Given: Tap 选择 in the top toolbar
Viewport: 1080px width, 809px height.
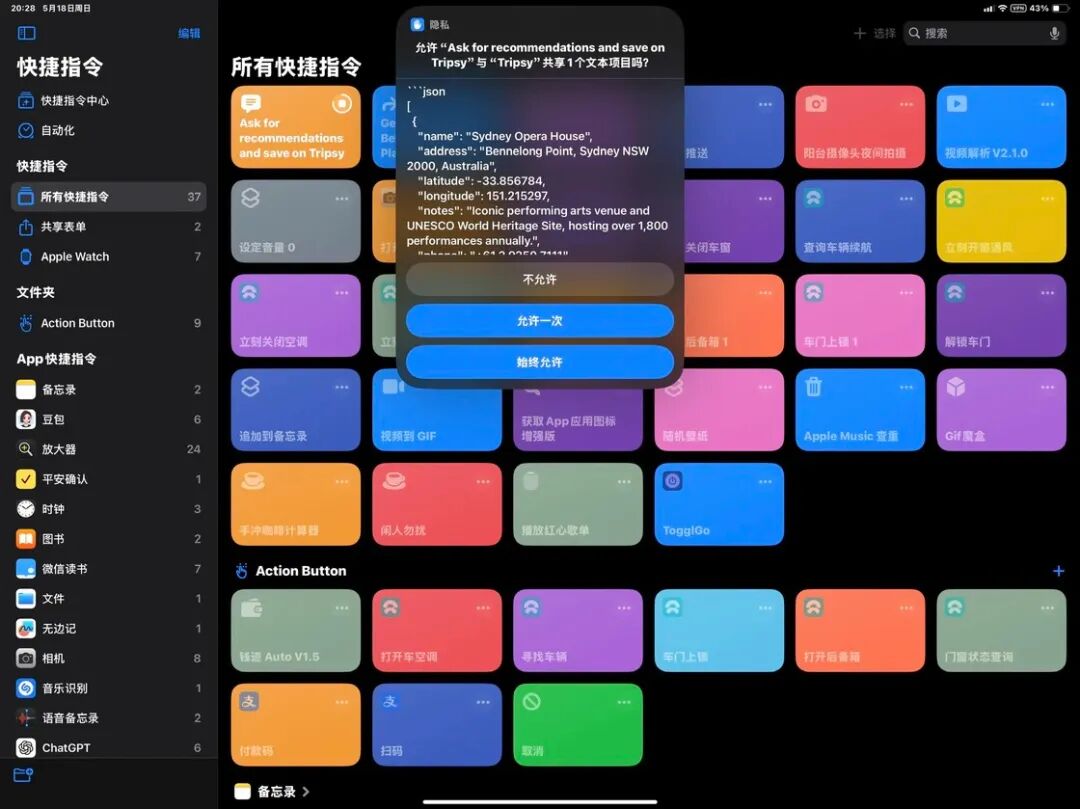Looking at the screenshot, I should coord(884,33).
